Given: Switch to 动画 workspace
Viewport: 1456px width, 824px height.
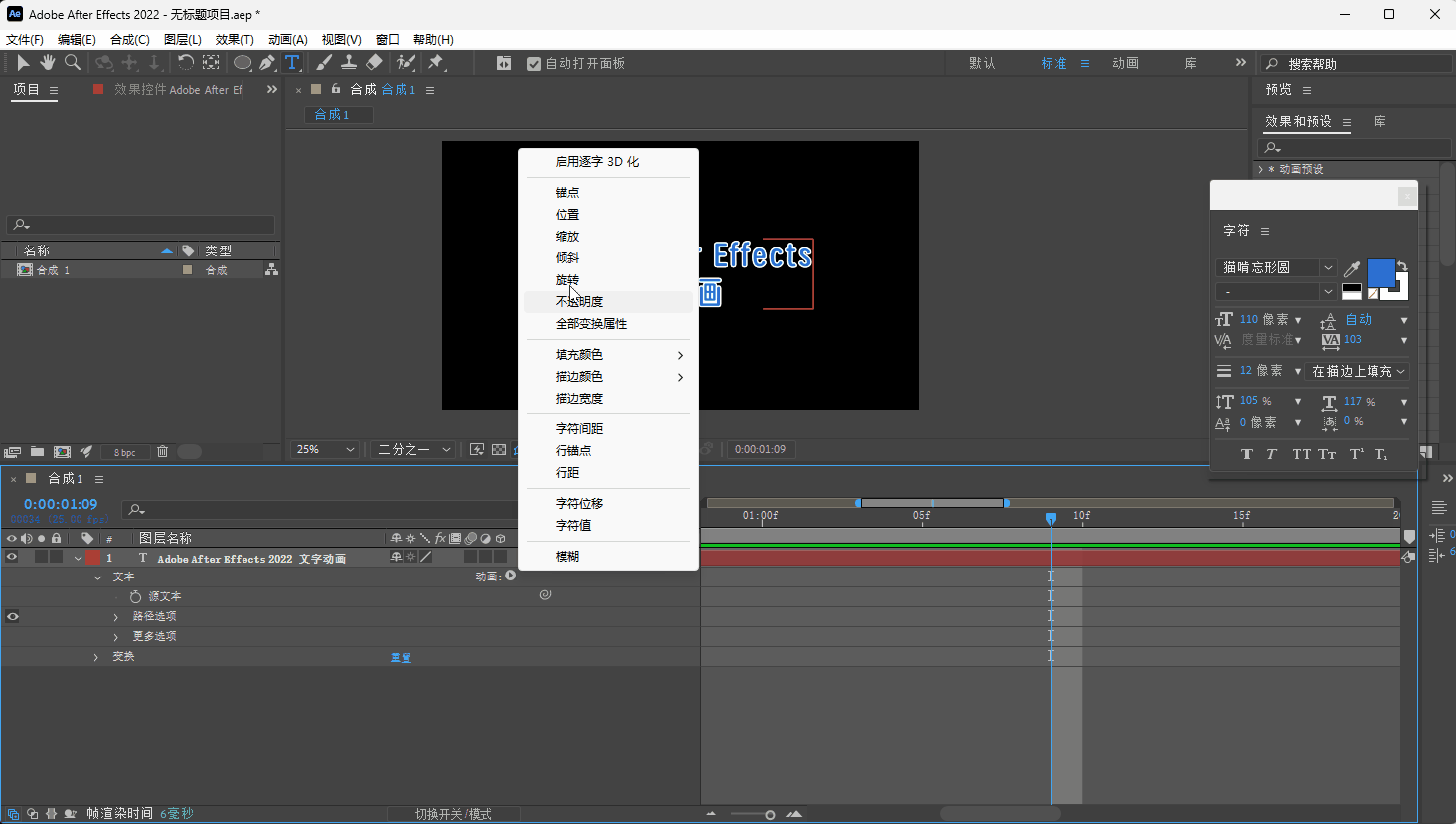Looking at the screenshot, I should click(x=1125, y=63).
